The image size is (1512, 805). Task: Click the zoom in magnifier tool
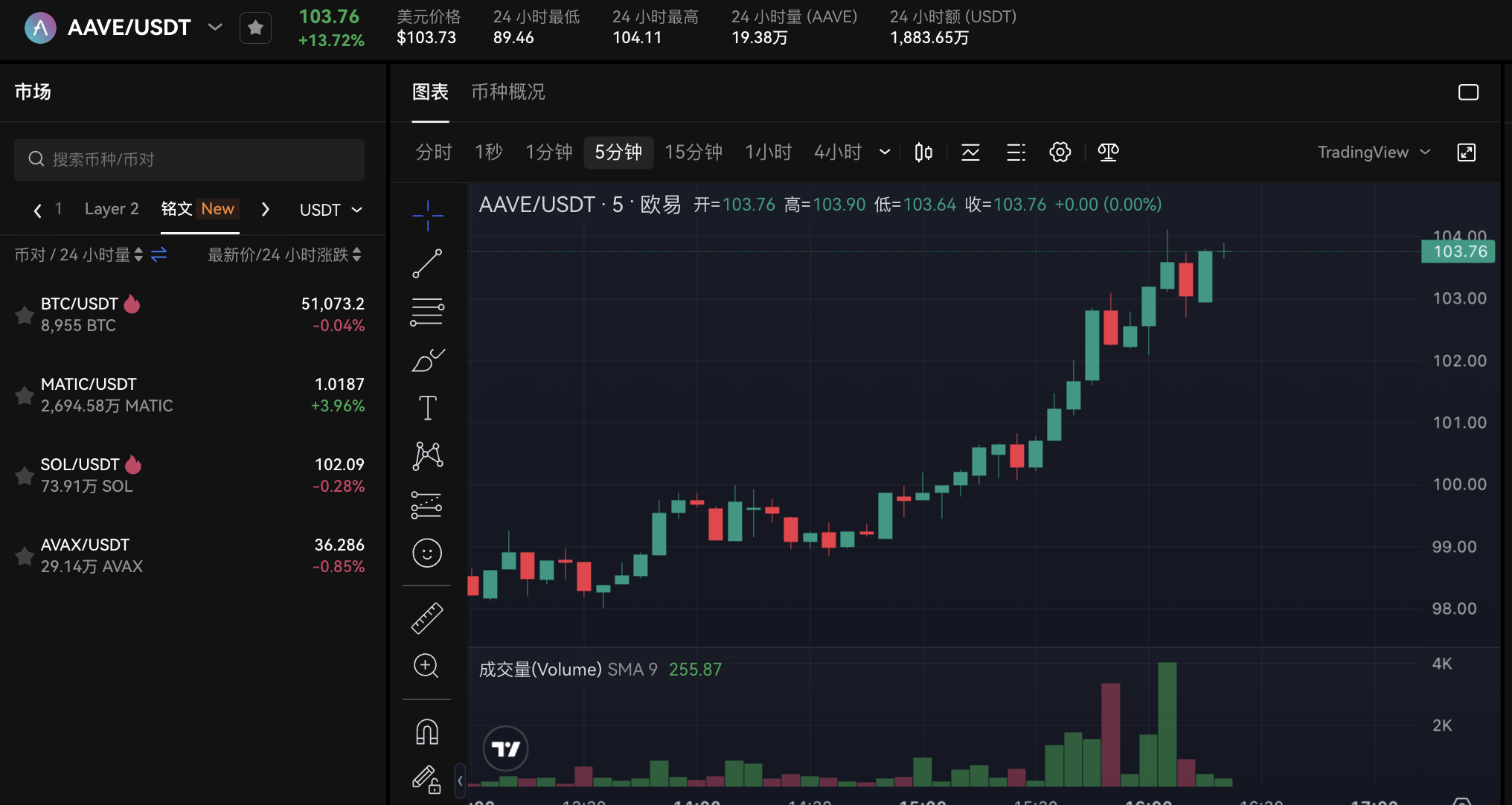tap(426, 666)
